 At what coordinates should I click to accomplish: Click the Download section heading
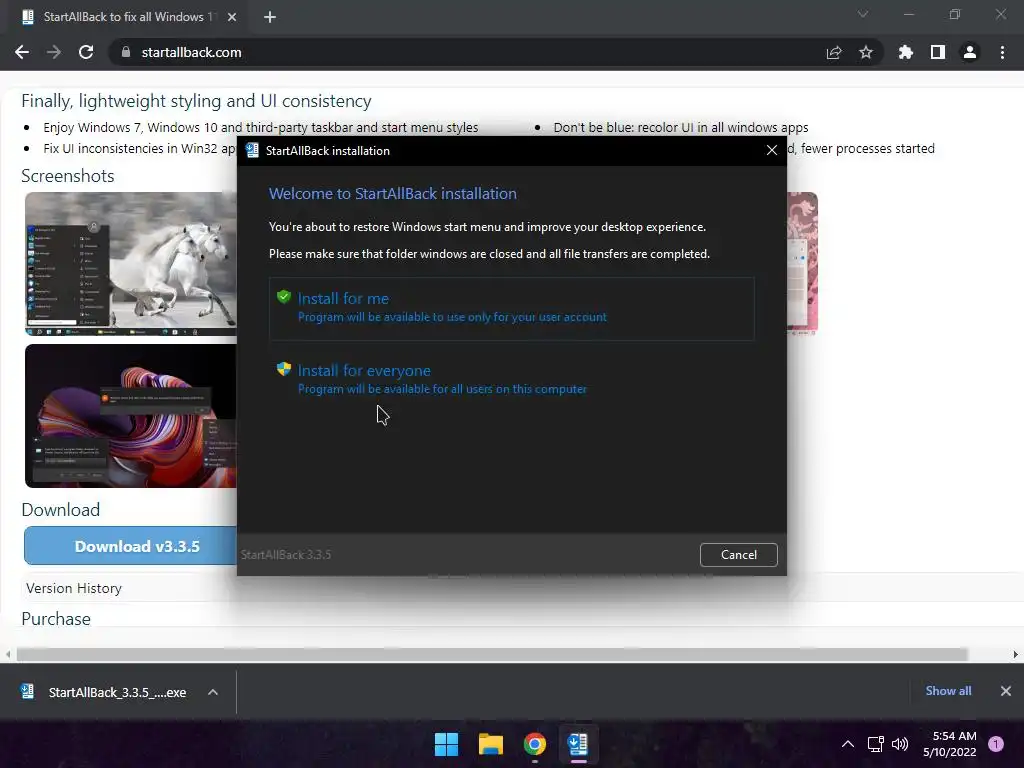tap(61, 509)
